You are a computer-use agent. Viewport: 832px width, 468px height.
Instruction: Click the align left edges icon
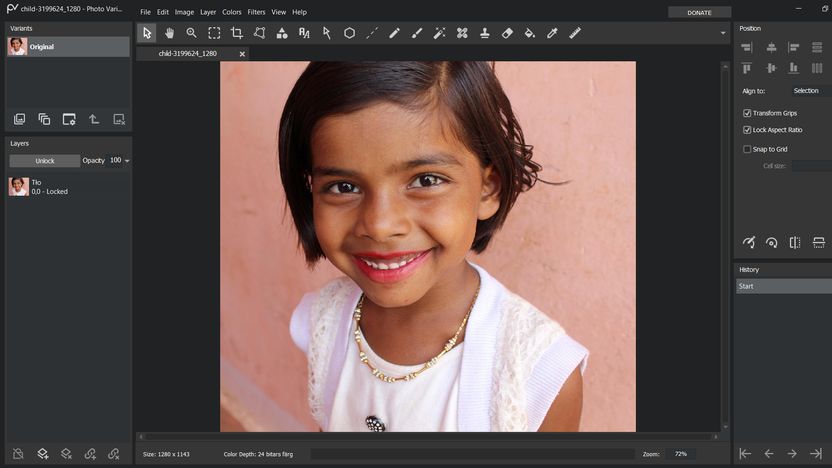click(x=794, y=48)
